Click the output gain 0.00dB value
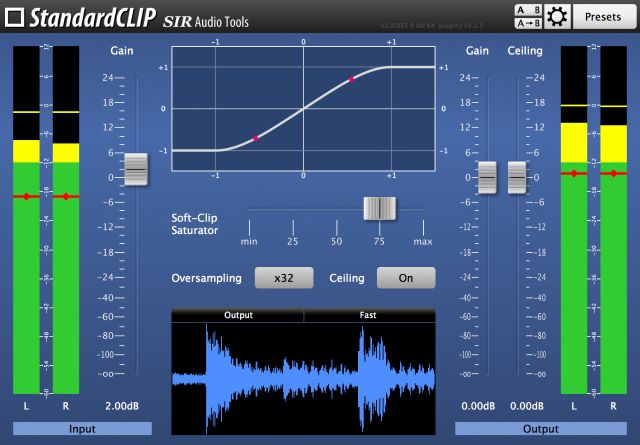 (478, 406)
